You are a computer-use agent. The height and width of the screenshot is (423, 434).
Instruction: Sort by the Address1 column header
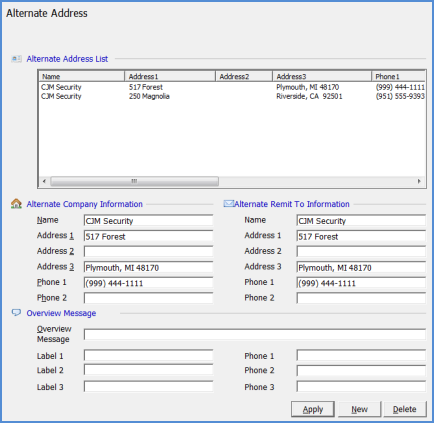[170, 76]
